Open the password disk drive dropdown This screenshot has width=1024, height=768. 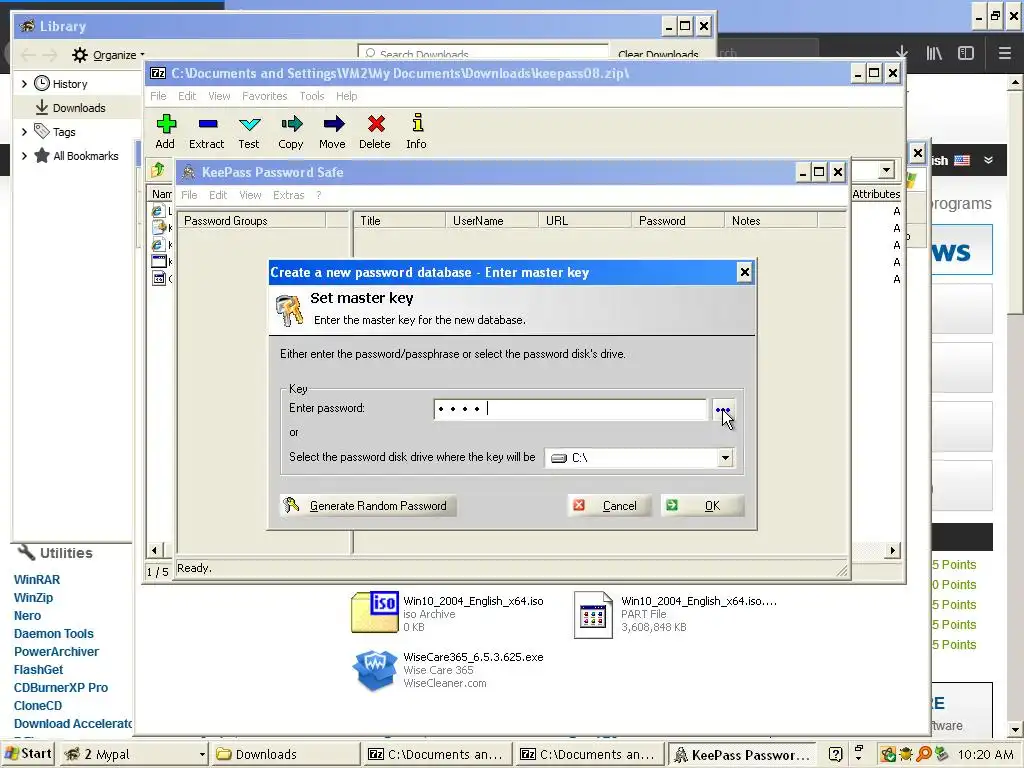(725, 458)
